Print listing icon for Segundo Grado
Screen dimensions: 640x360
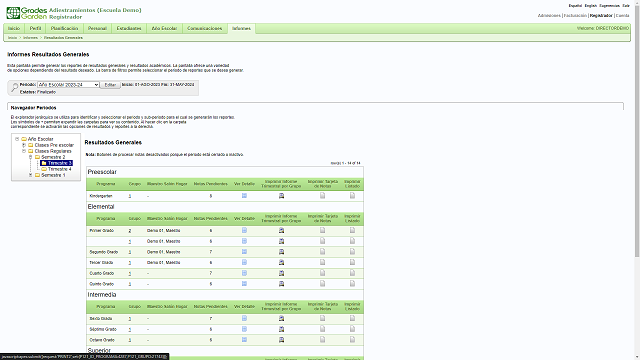pos(352,252)
